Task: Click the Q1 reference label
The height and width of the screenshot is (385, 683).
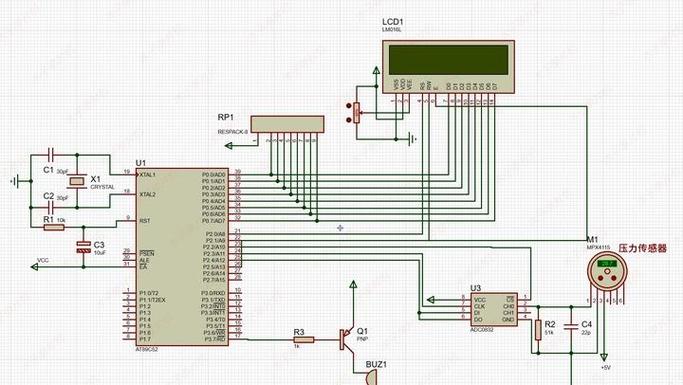Action: pyautogui.click(x=362, y=331)
